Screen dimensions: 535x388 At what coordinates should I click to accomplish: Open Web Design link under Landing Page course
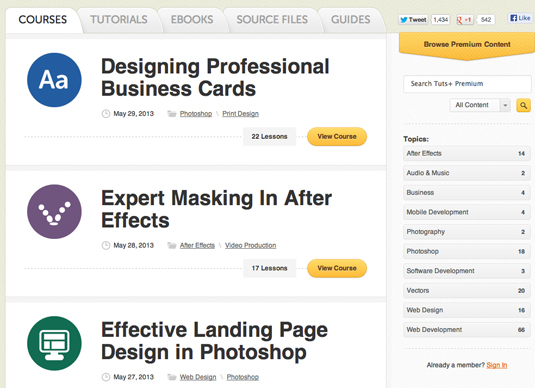(x=198, y=377)
